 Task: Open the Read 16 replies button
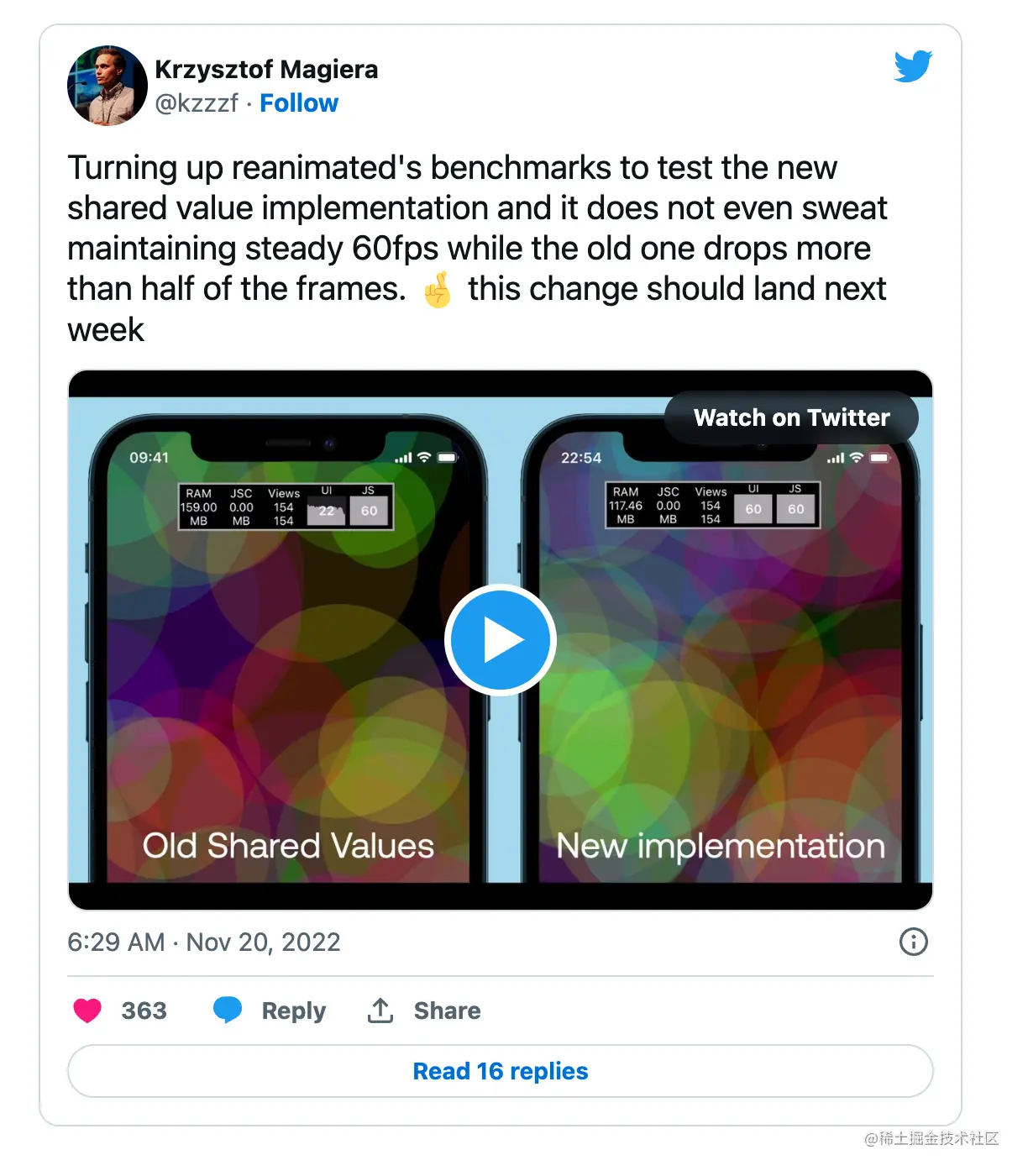point(501,1071)
